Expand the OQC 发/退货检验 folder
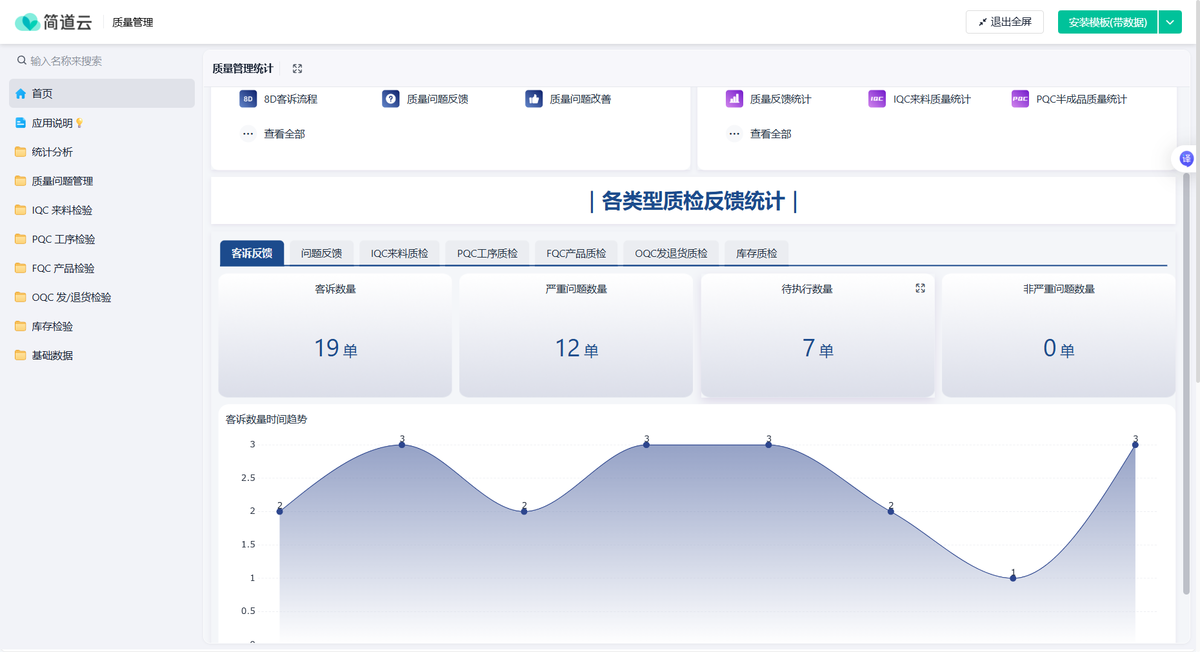Viewport: 1200px width, 652px height. 102,297
